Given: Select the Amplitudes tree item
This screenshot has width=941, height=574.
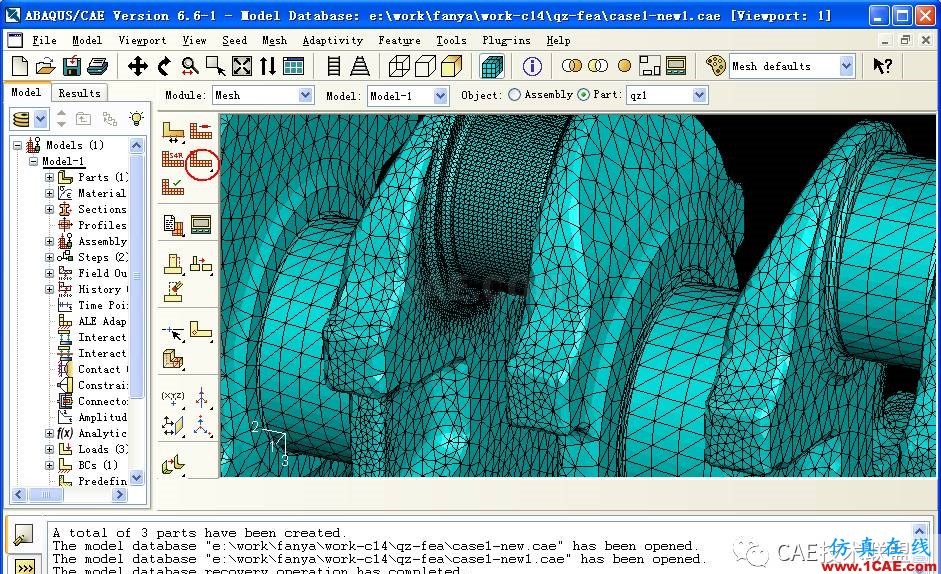Looking at the screenshot, I should pyautogui.click(x=102, y=417).
